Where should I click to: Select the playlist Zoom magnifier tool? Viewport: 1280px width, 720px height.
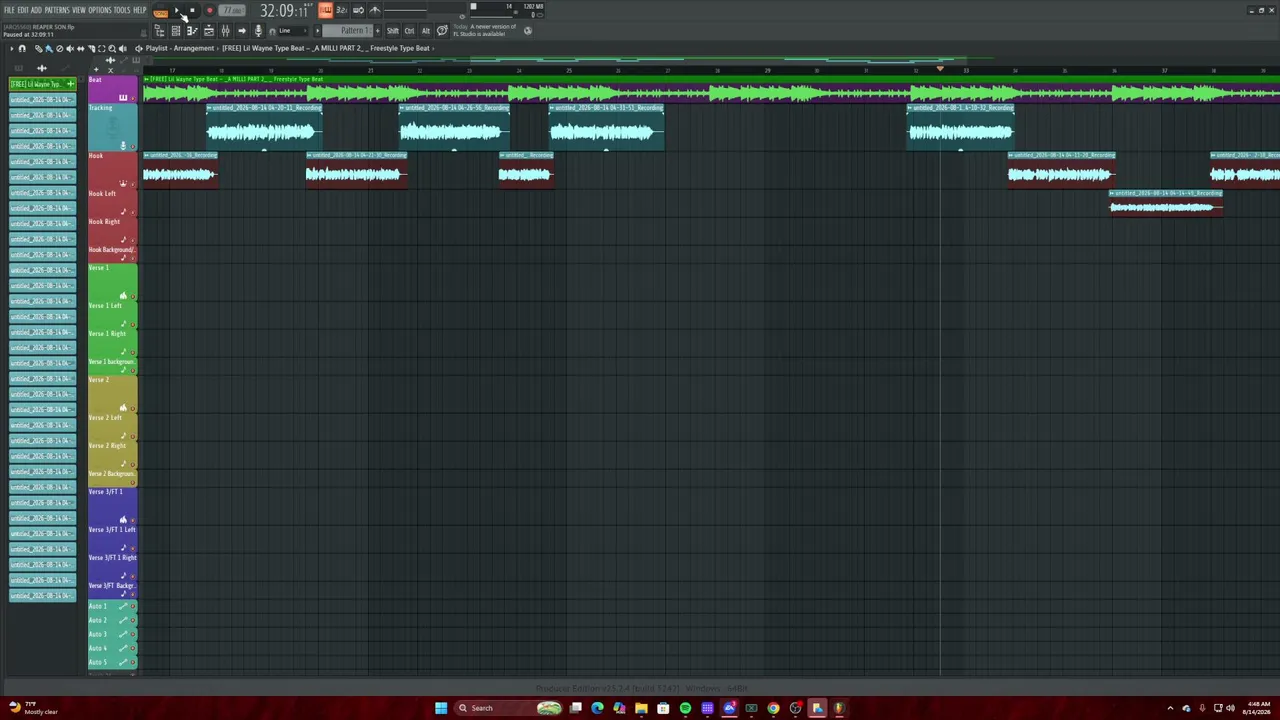tap(112, 48)
